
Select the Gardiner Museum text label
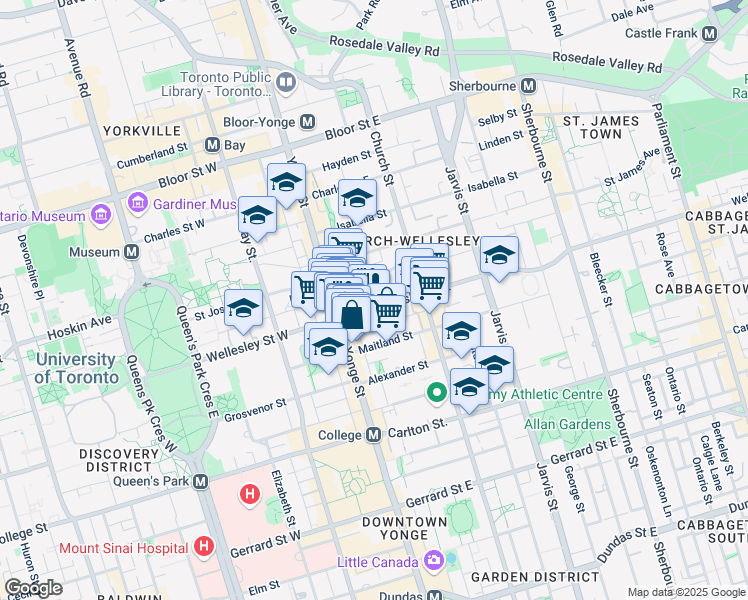coord(195,204)
